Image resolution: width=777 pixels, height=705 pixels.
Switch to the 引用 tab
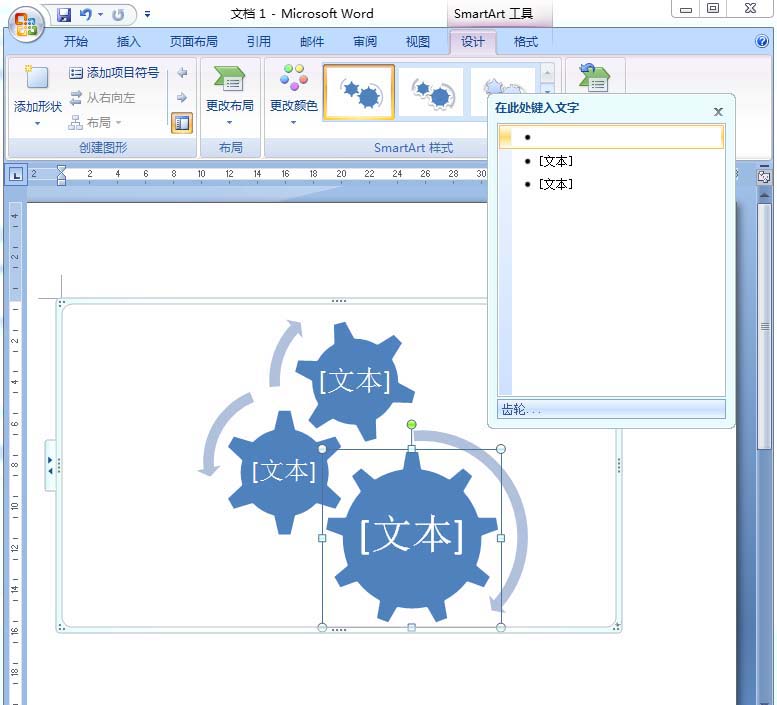click(259, 42)
